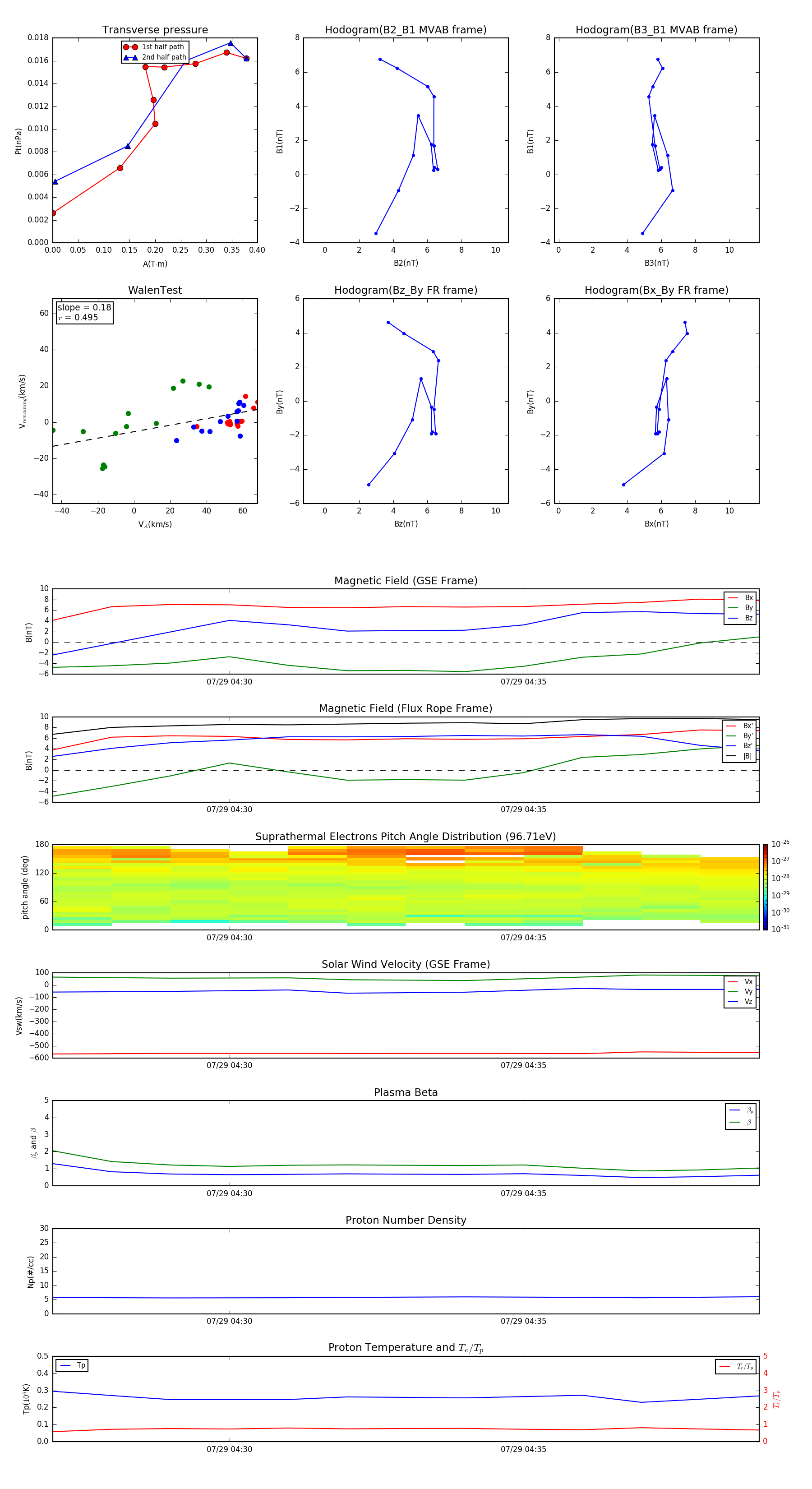812x1489 pixels.
Task: Click the Te/Tp legend entry
Action: coord(736,1366)
